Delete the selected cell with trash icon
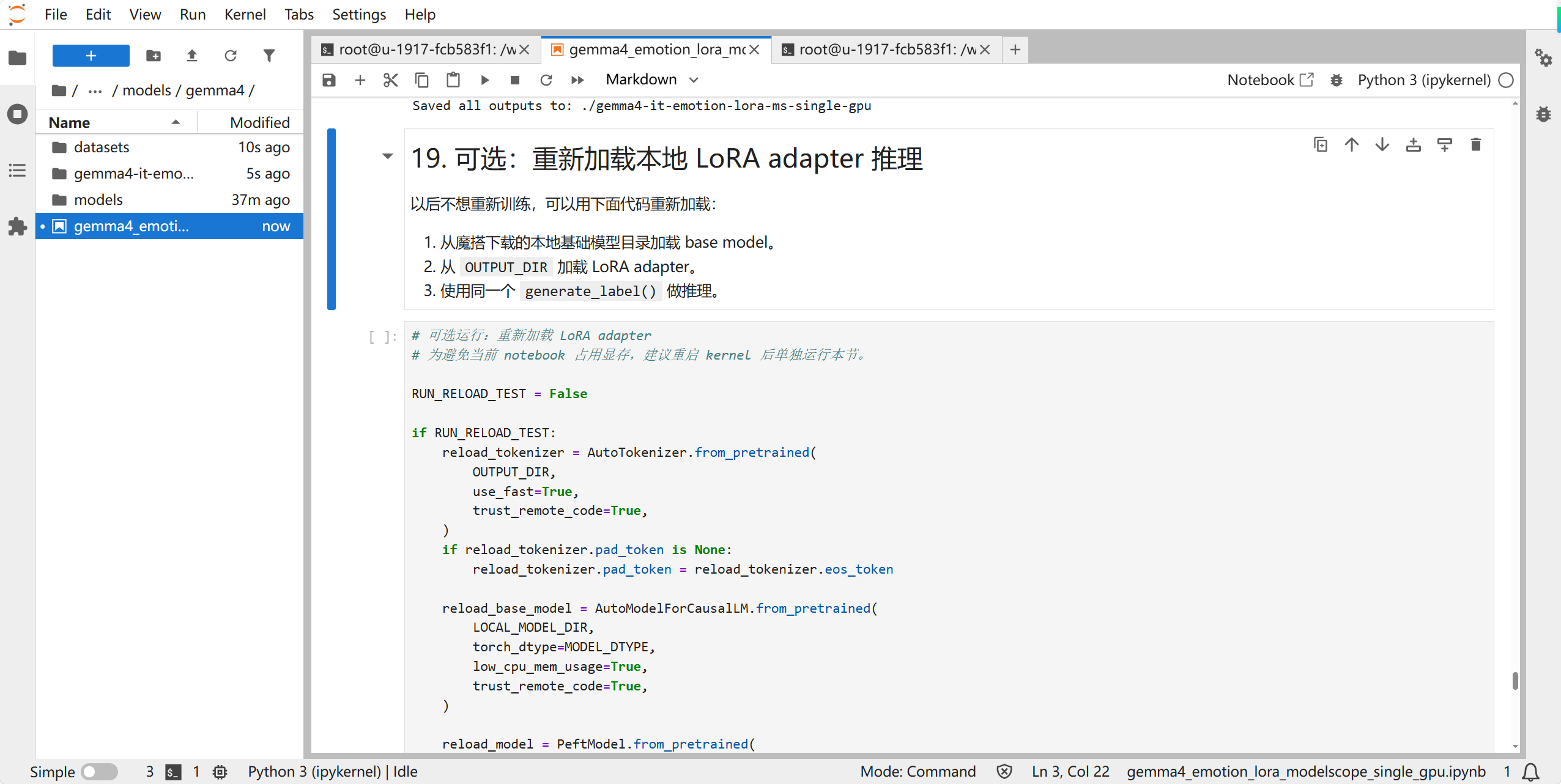1561x784 pixels. tap(1476, 145)
